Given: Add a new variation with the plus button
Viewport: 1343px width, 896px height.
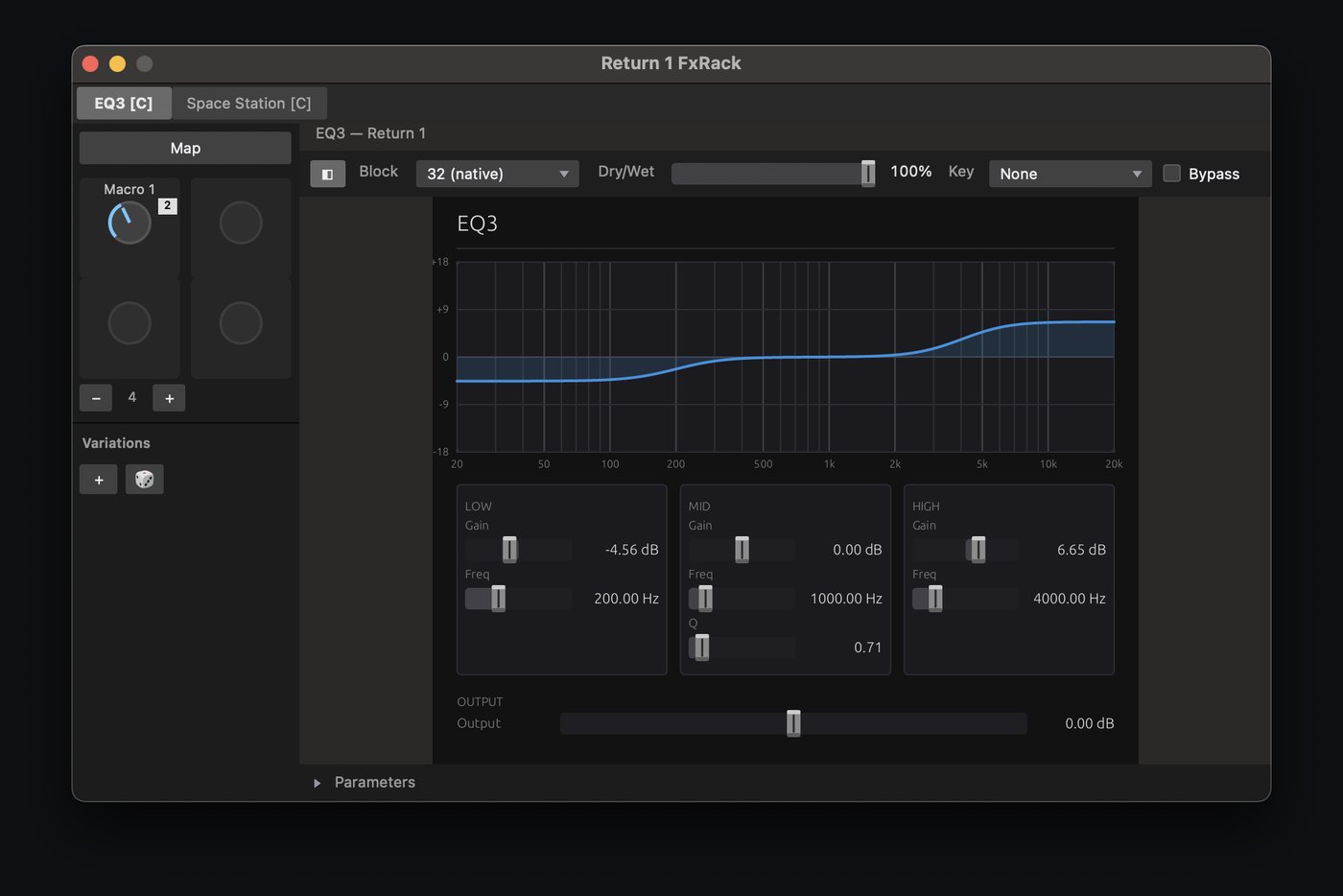Looking at the screenshot, I should 99,480.
